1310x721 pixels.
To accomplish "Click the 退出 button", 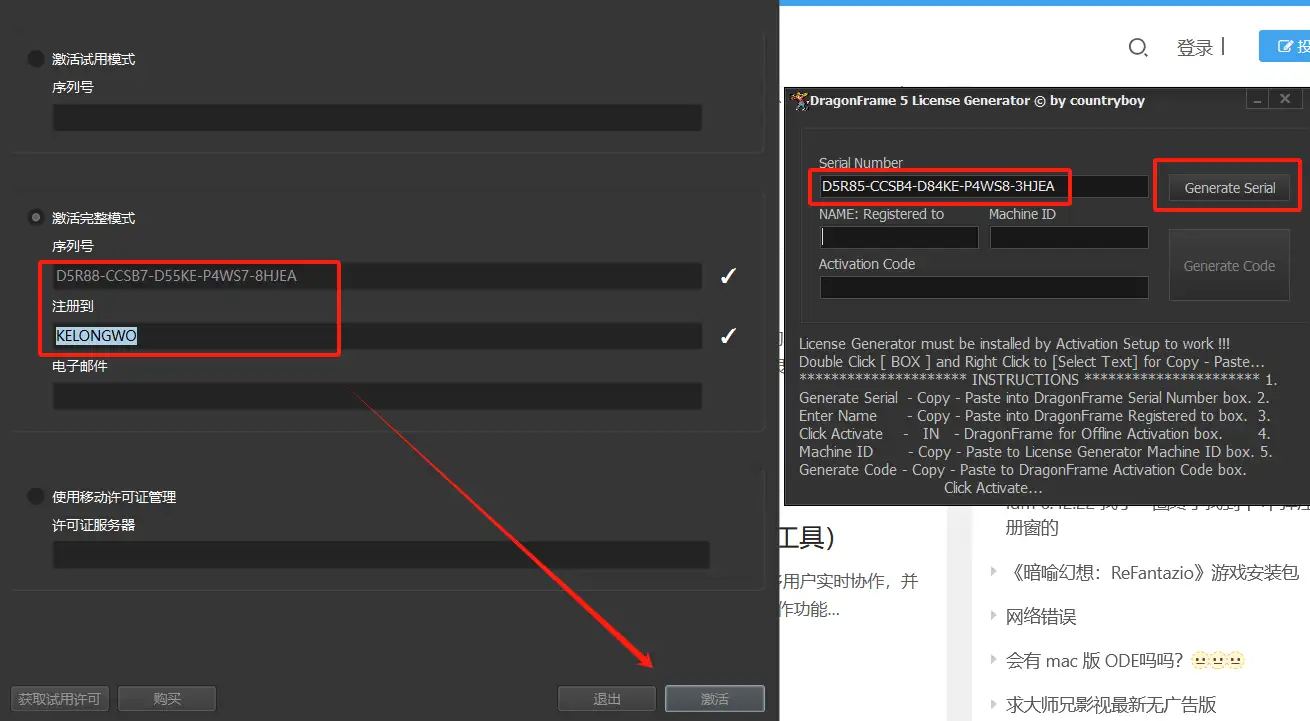I will [606, 699].
